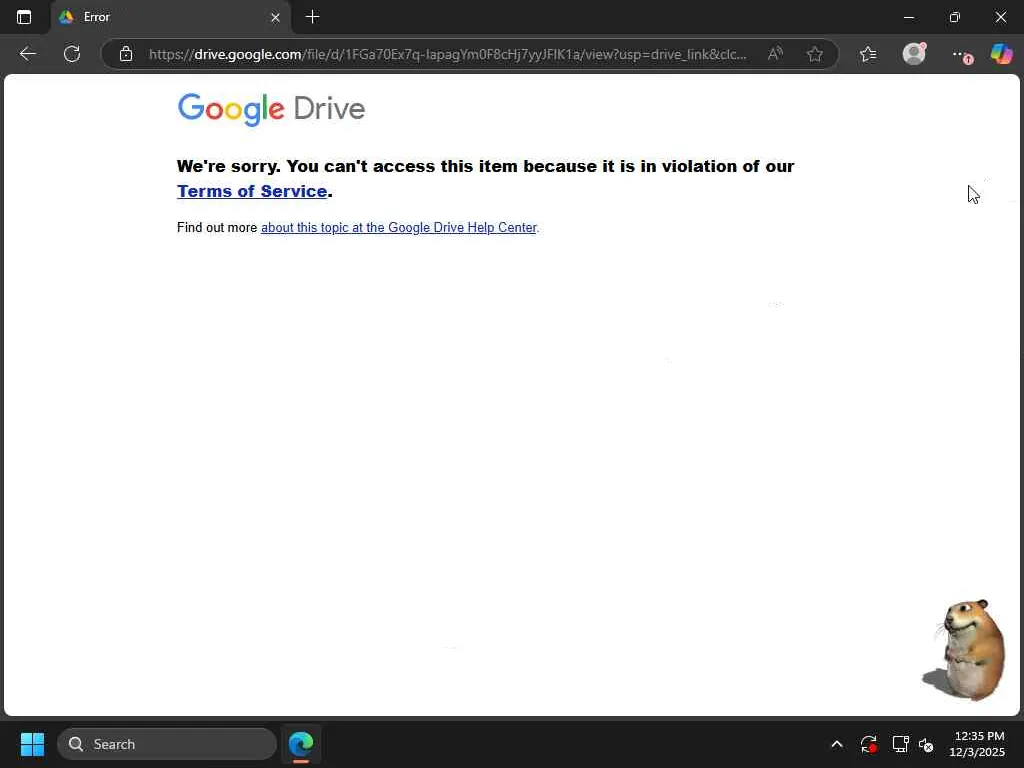1024x768 pixels.
Task: Open the Copilot sidebar
Action: pos(1001,54)
